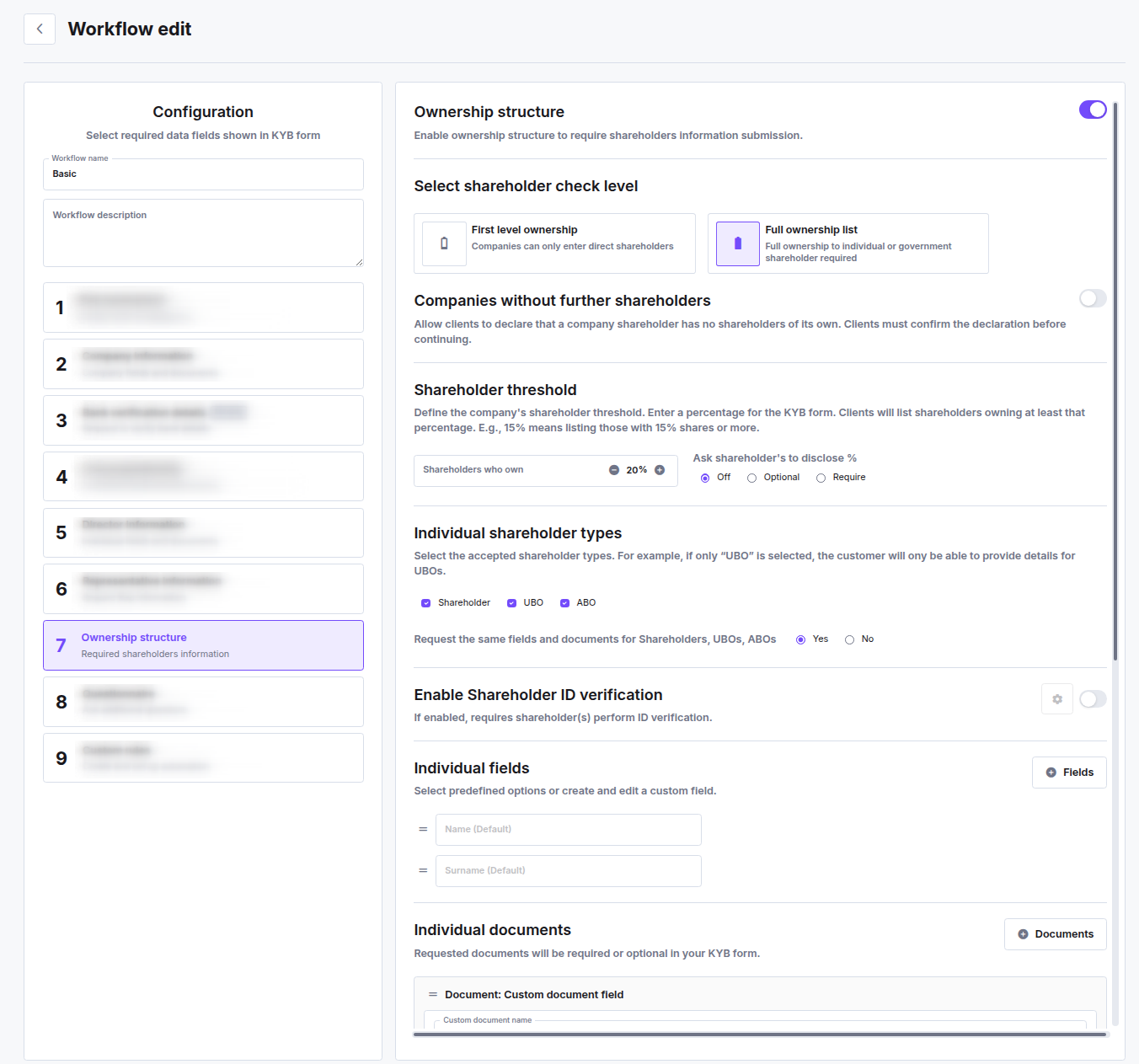Click the Surname (Default) field

(x=569, y=871)
